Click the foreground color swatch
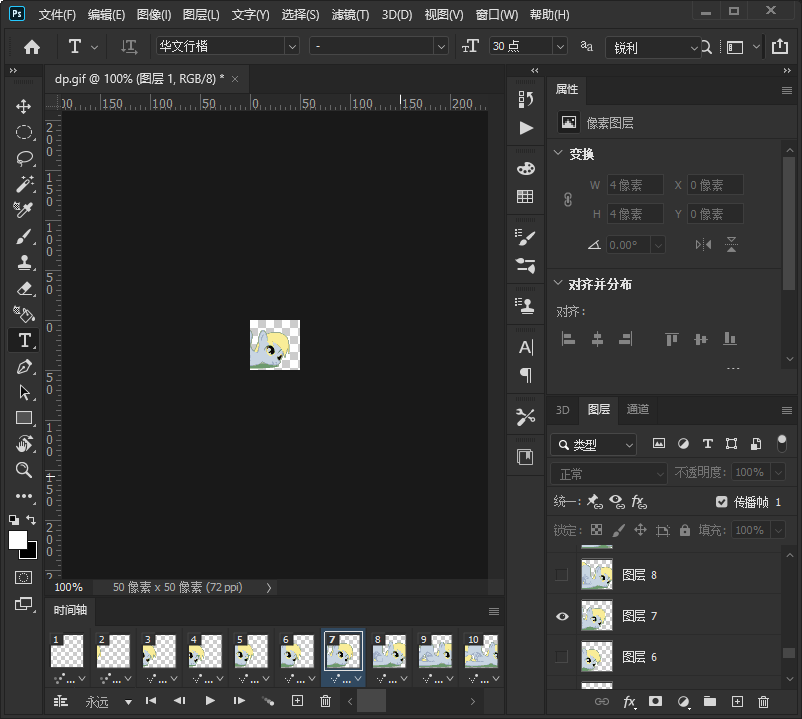The width and height of the screenshot is (802, 719). pos(17,540)
